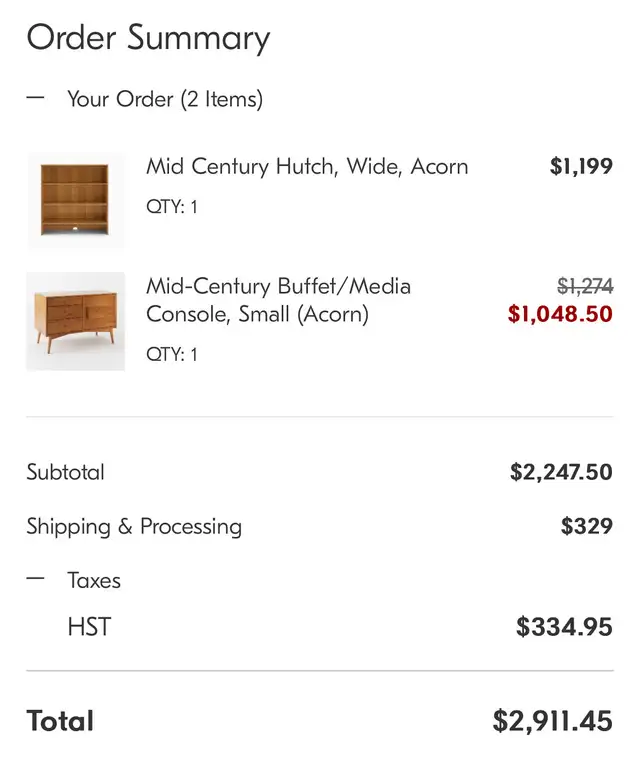Click the Mid Century Hutch, Wide, Acorn title

[307, 166]
